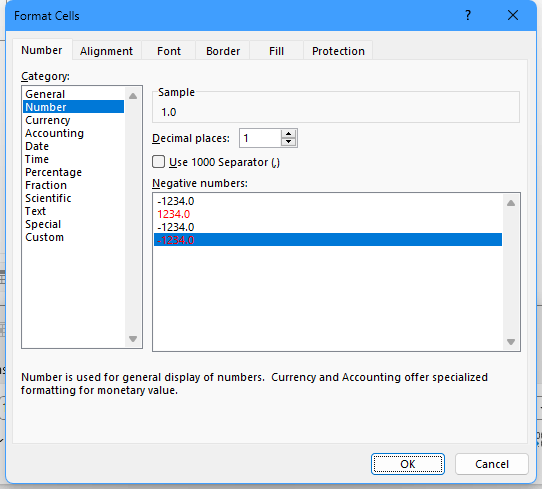Switch to the Number tab

click(x=42, y=50)
